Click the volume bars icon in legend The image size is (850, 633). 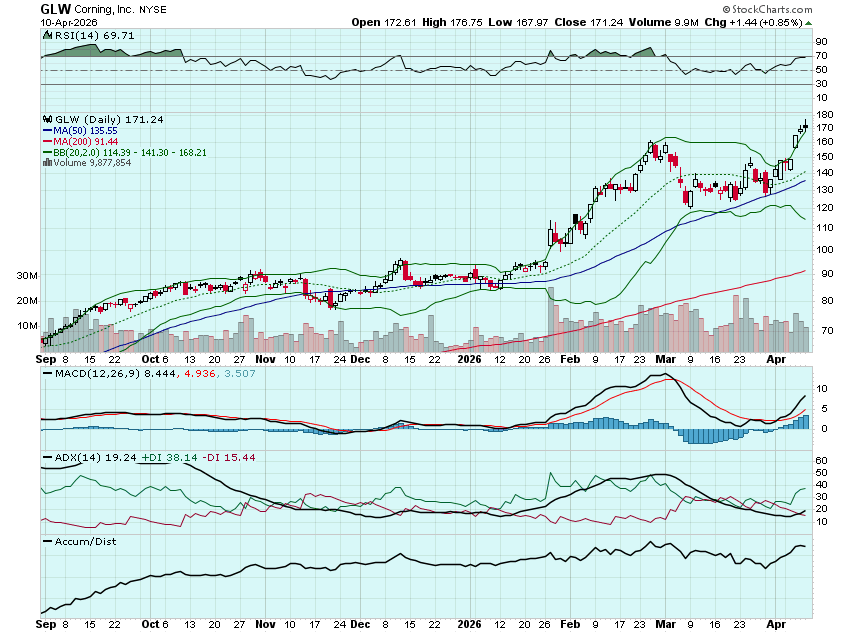pos(48,163)
